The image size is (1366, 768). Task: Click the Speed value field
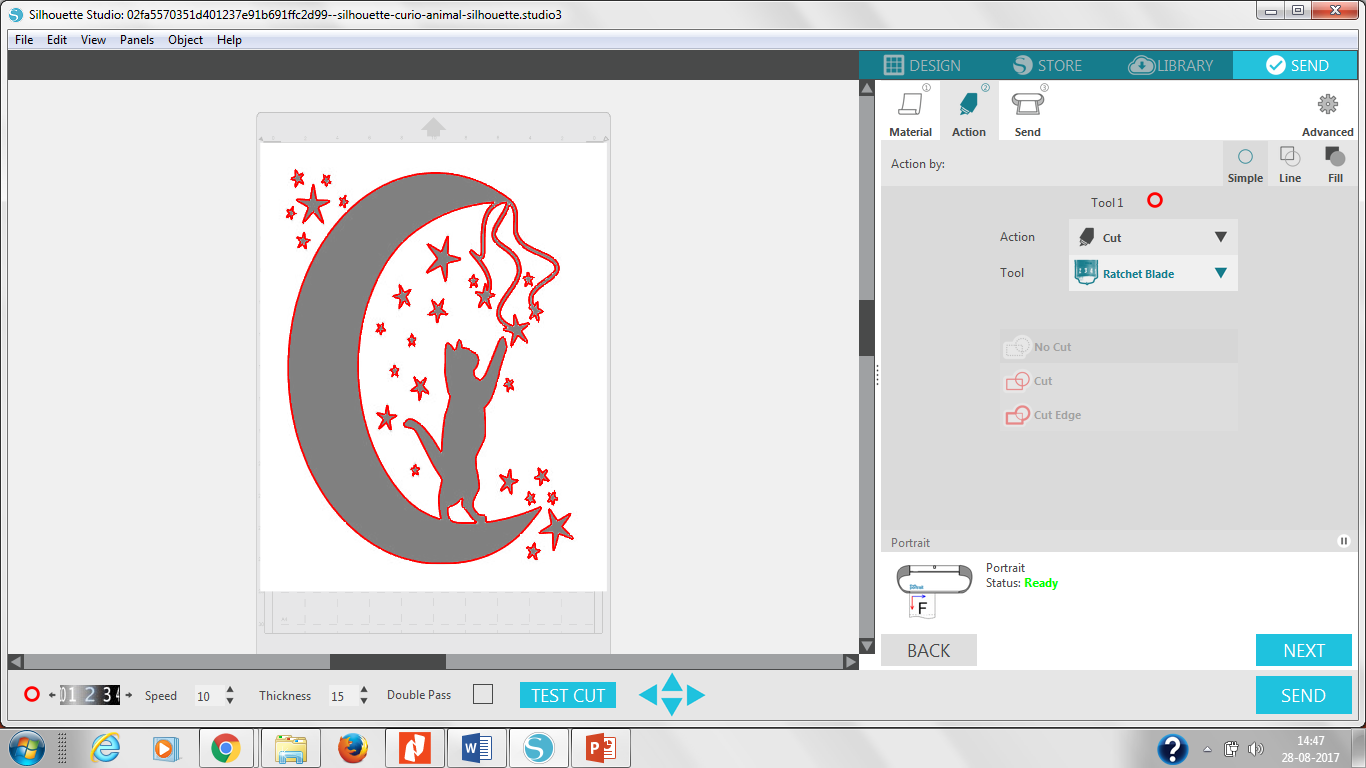208,696
